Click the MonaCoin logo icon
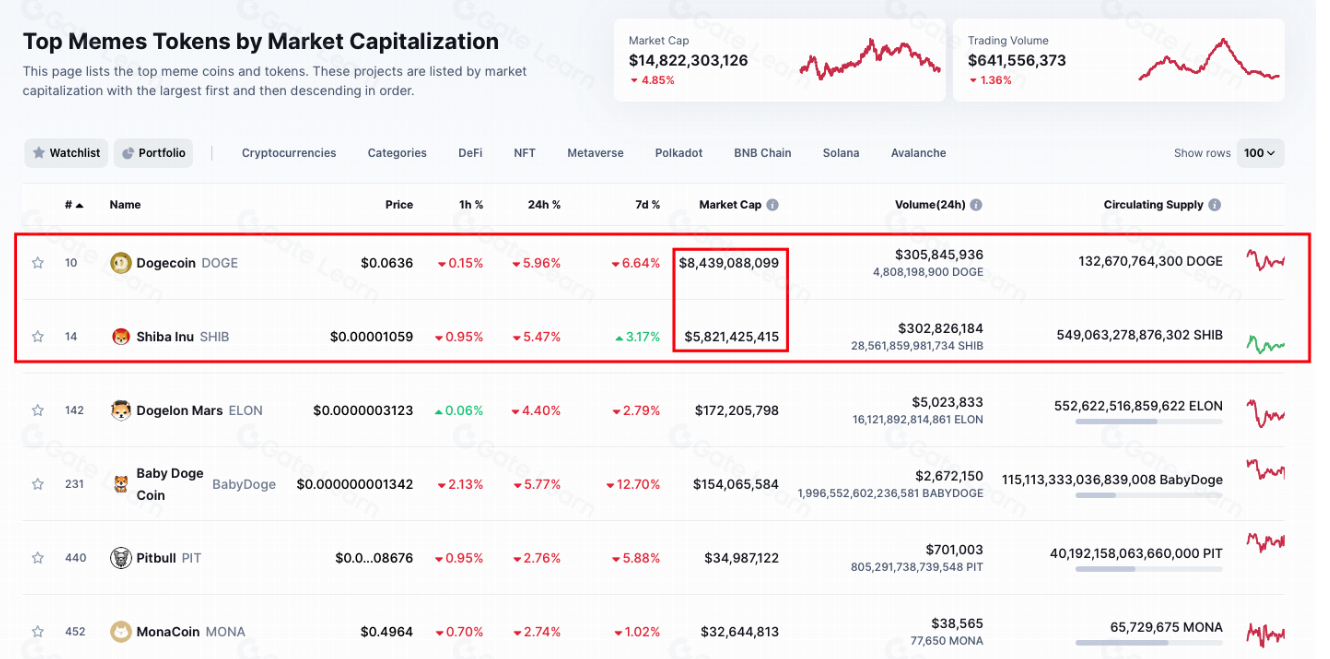Viewport: 1330px width, 659px height. pos(121,632)
